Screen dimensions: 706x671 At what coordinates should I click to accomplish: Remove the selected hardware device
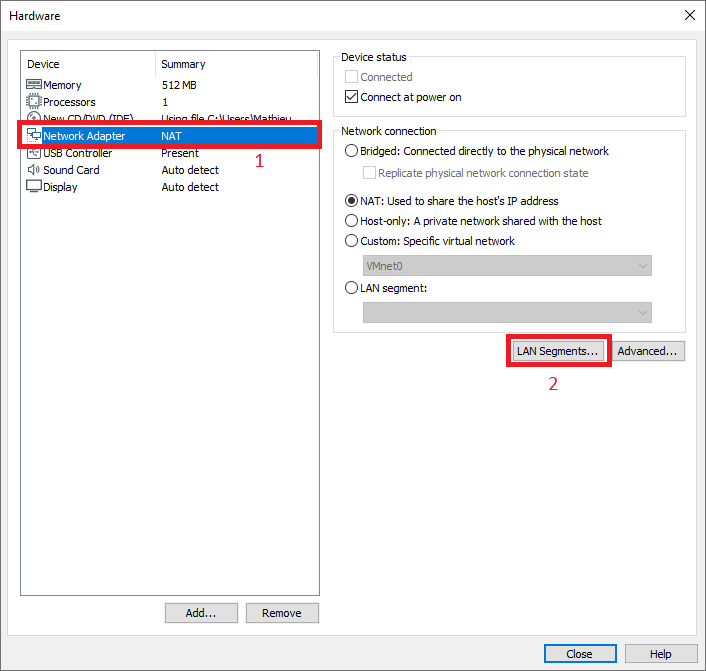click(x=282, y=613)
